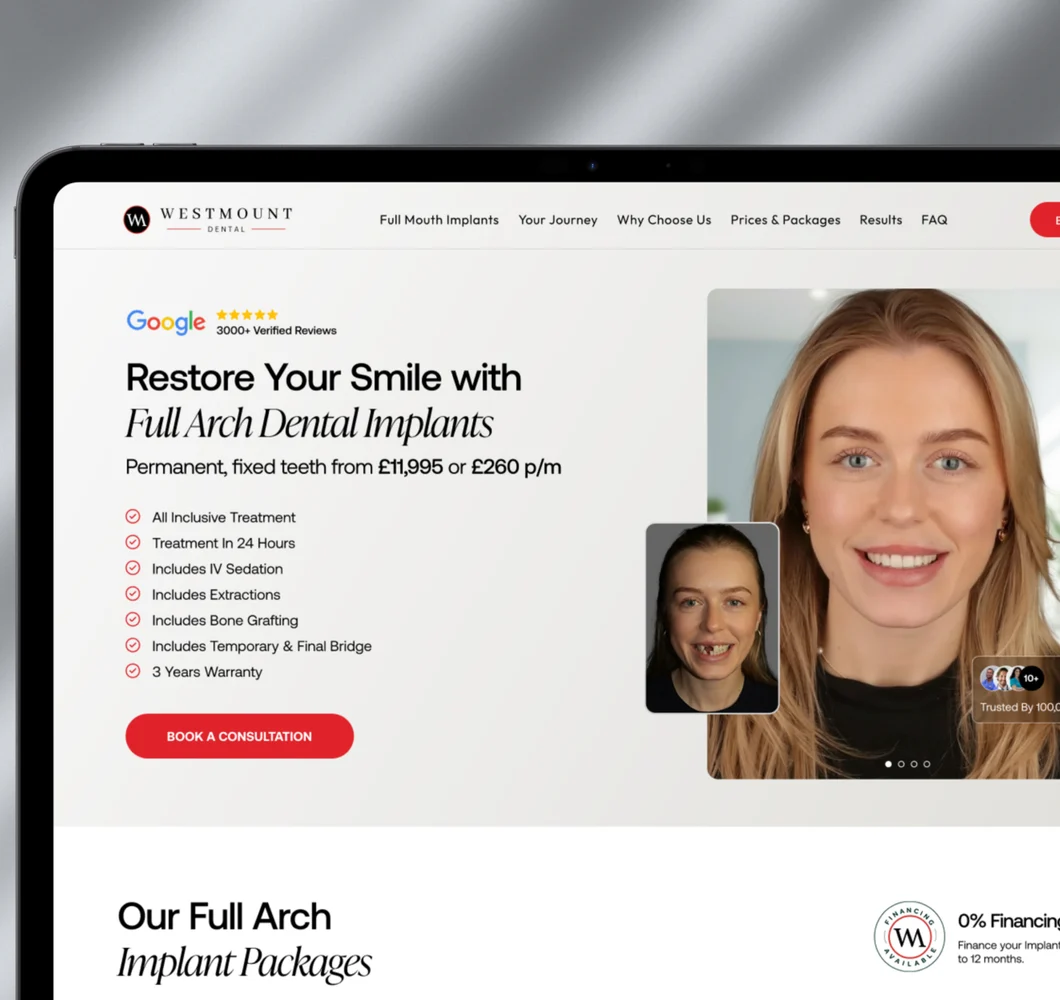Select the first carousel dot
Image resolution: width=1060 pixels, height=1000 pixels.
[x=888, y=764]
